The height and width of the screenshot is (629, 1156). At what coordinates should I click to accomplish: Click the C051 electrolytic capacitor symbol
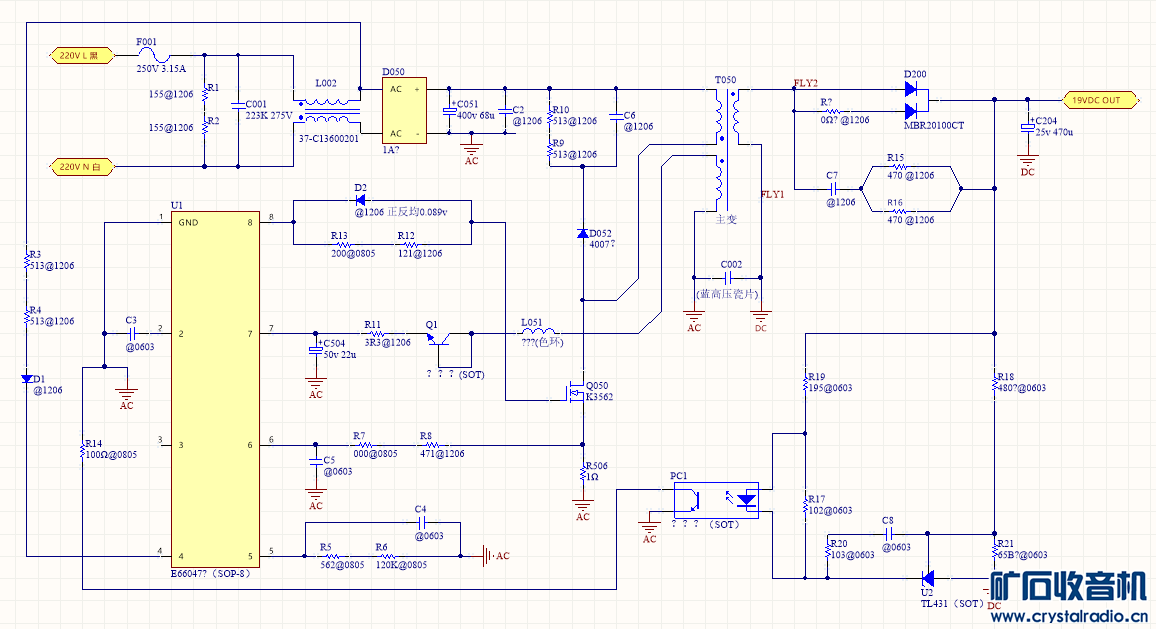coord(448,111)
